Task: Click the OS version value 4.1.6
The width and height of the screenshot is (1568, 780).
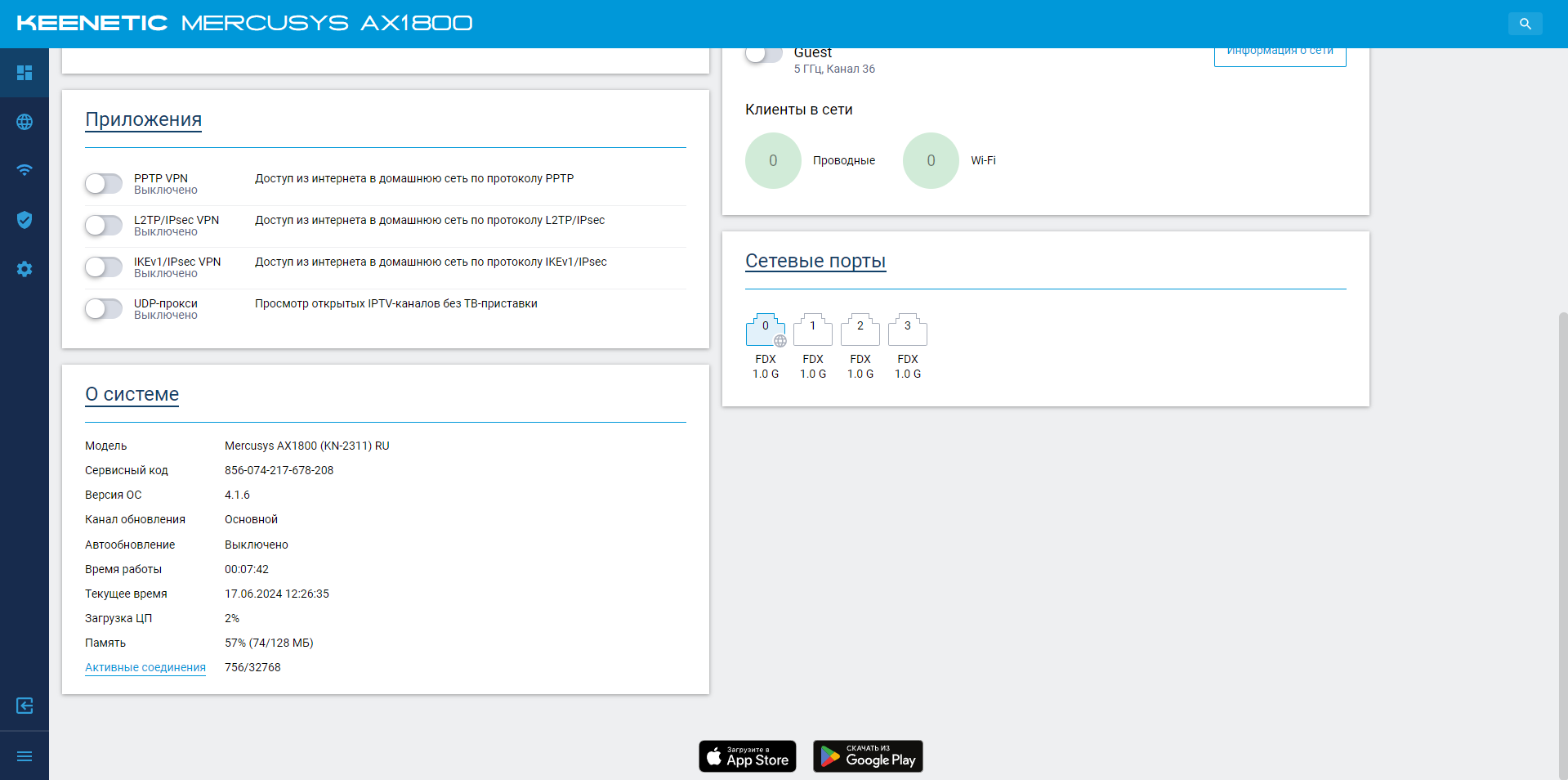Action: [x=237, y=495]
